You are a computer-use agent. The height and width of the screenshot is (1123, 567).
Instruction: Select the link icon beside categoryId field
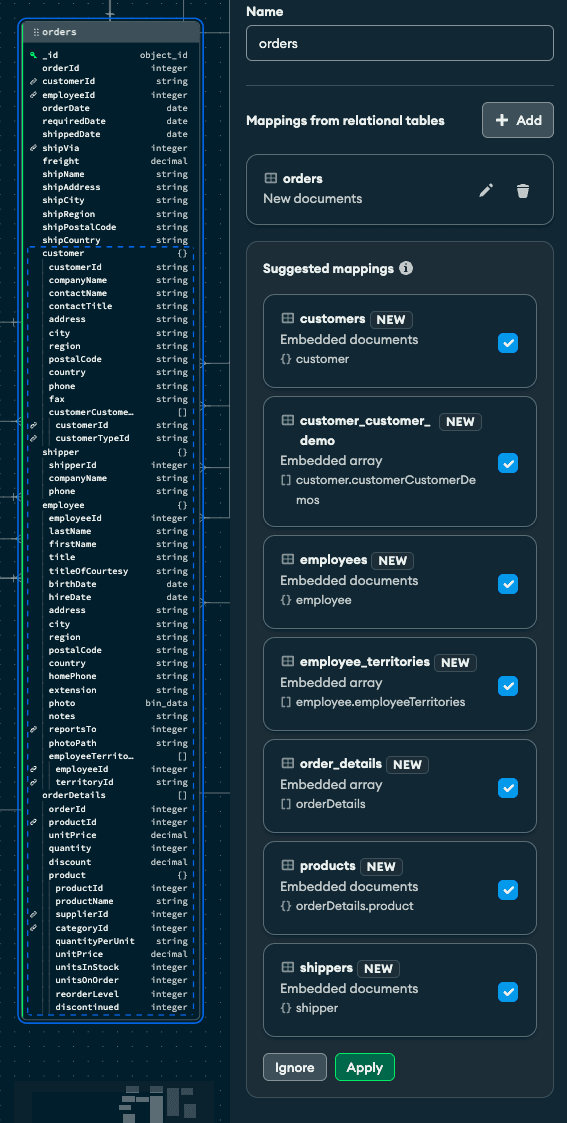(34, 928)
